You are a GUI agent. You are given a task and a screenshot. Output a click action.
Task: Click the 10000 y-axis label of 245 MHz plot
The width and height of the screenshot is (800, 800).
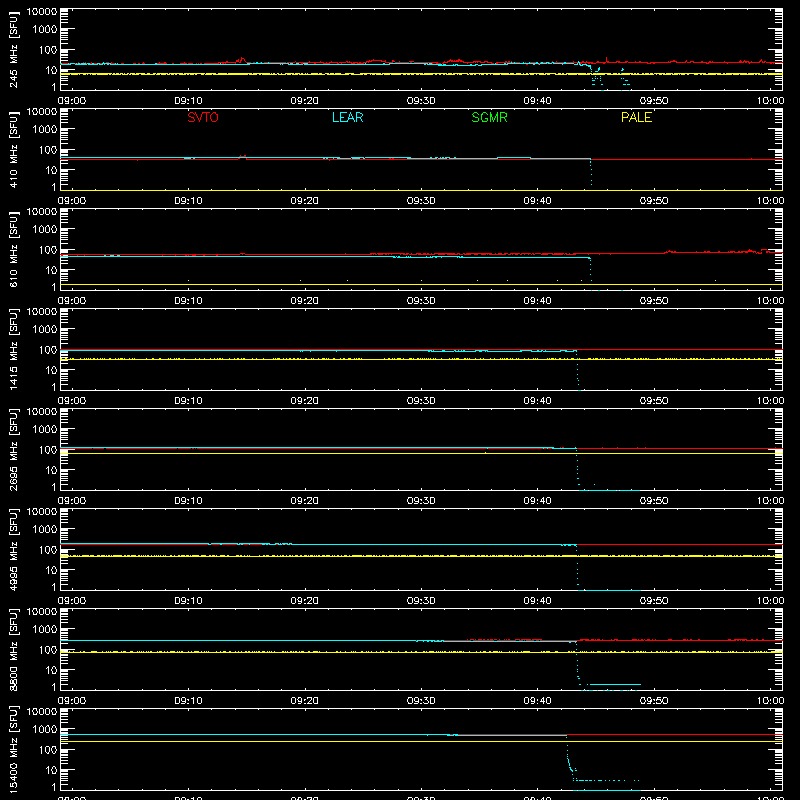coord(42,12)
